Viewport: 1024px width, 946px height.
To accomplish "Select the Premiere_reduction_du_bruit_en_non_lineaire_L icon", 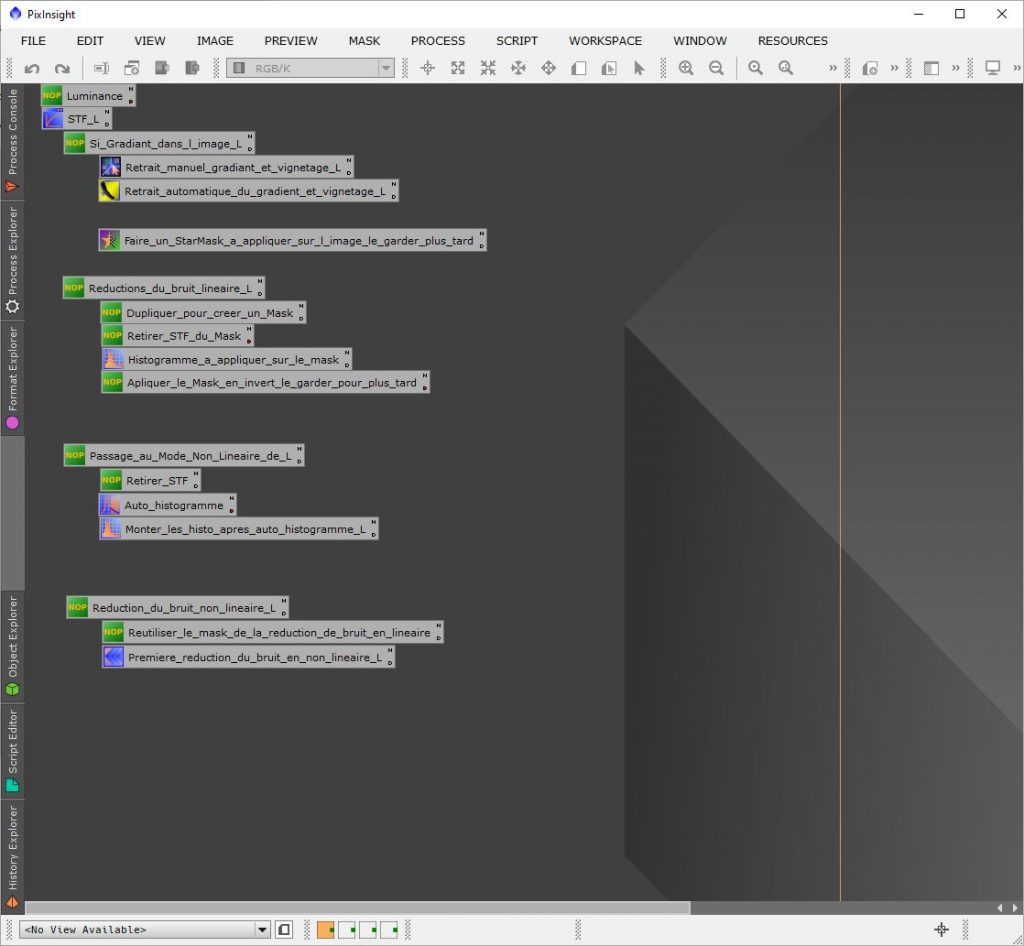I will 248,657.
